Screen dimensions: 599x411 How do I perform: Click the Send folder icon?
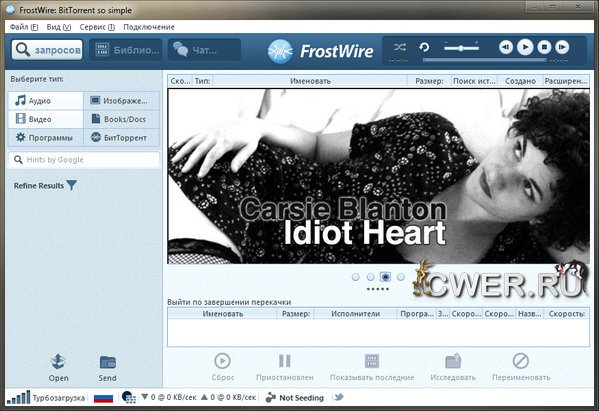point(107,367)
